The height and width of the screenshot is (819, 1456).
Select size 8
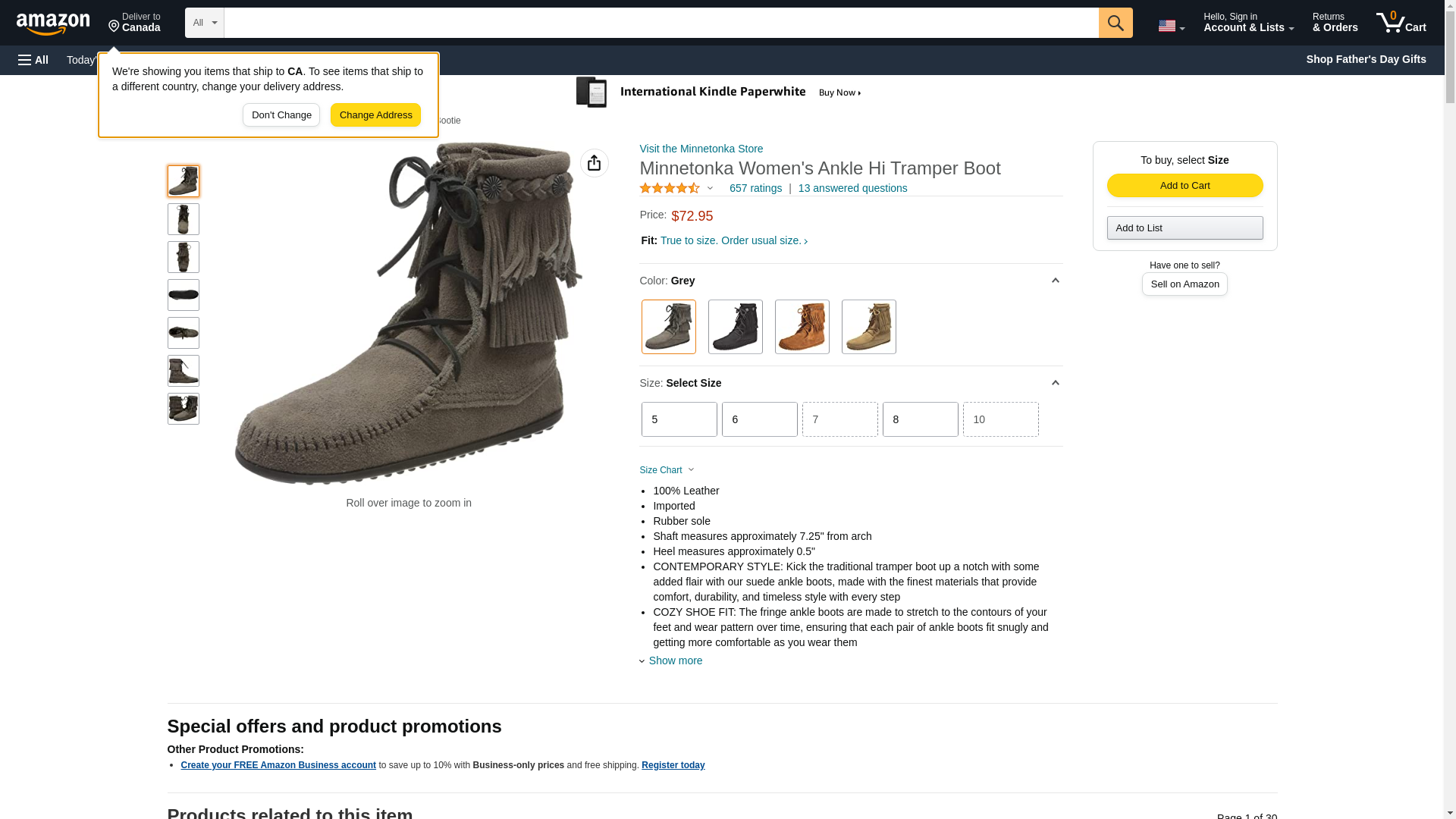(920, 419)
